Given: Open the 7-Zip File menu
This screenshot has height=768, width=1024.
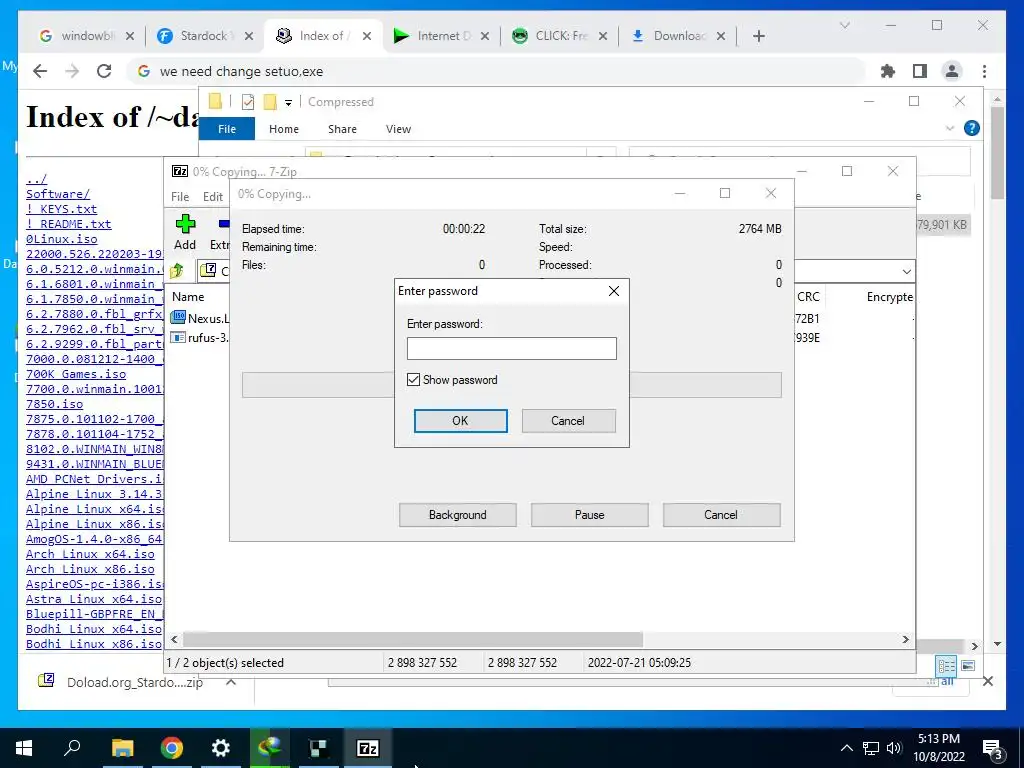Looking at the screenshot, I should click(180, 197).
